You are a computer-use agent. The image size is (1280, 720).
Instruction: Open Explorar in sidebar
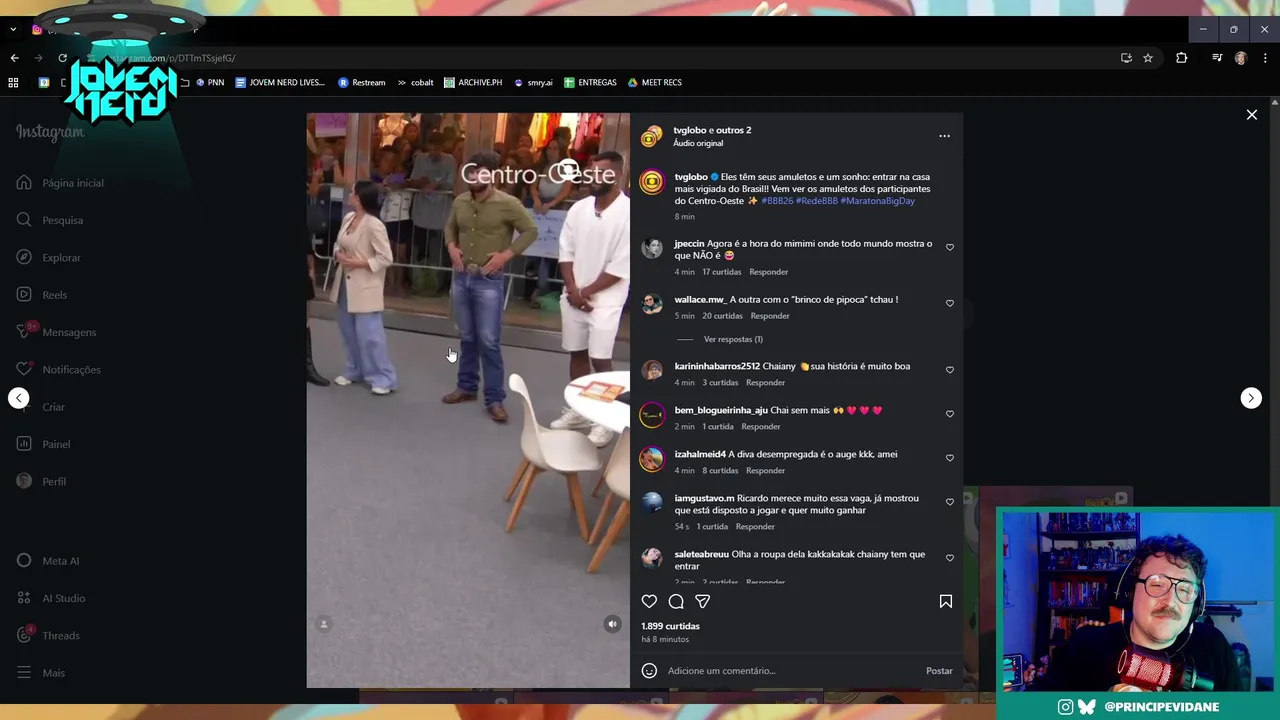49,258
